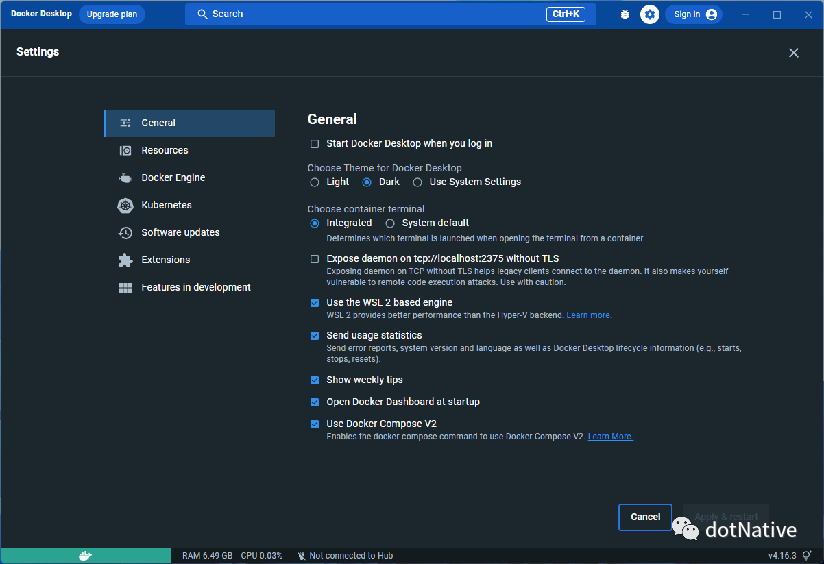
Task: Click the Kubernetes wheel icon
Action: click(x=125, y=206)
